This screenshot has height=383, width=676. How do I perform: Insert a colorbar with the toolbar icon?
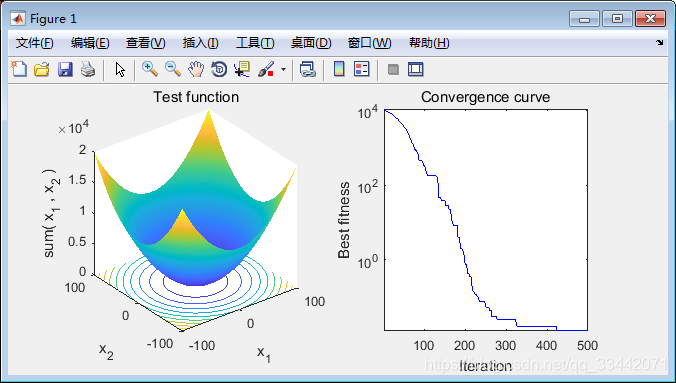[x=339, y=69]
